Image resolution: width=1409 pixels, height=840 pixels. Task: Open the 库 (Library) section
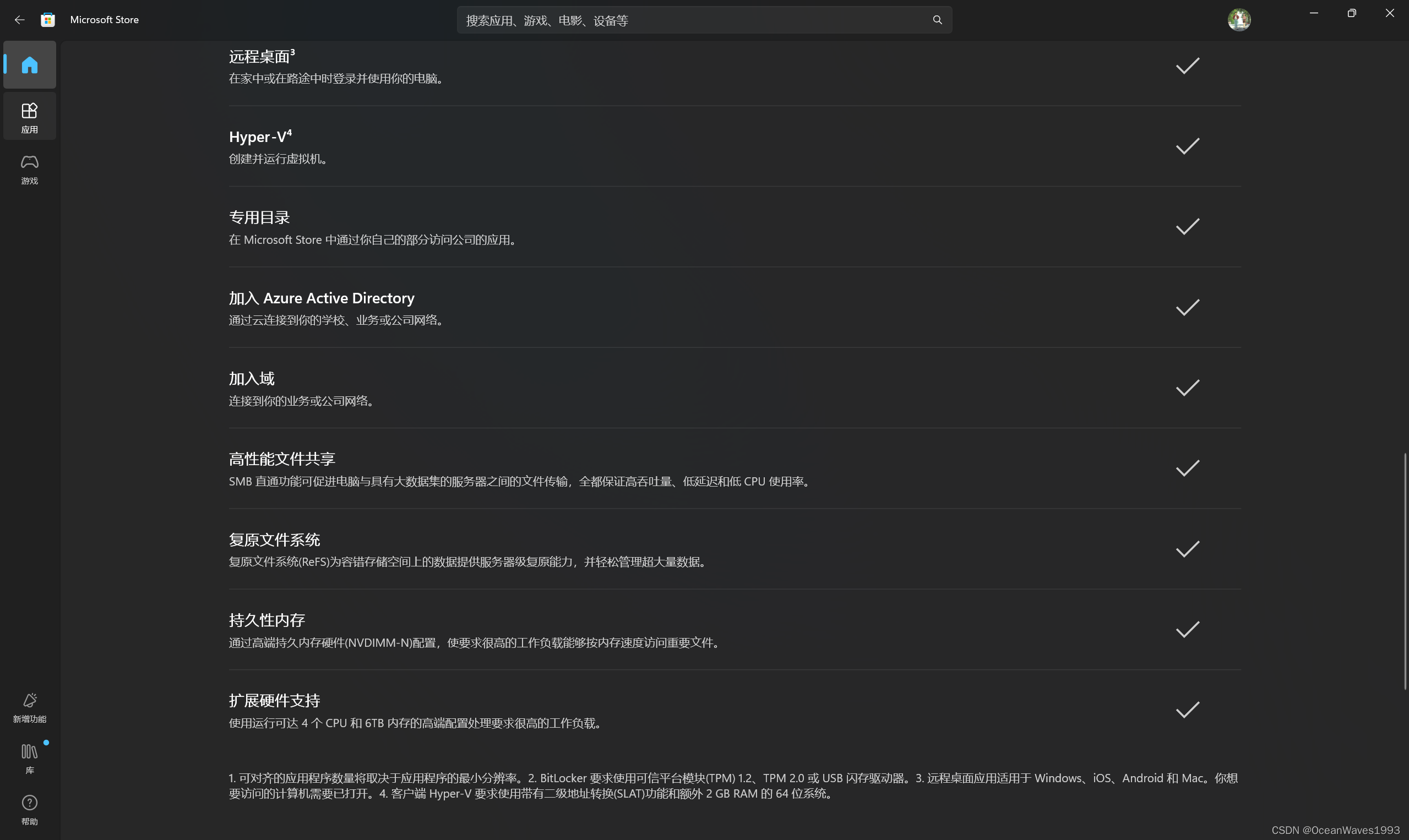pos(29,759)
